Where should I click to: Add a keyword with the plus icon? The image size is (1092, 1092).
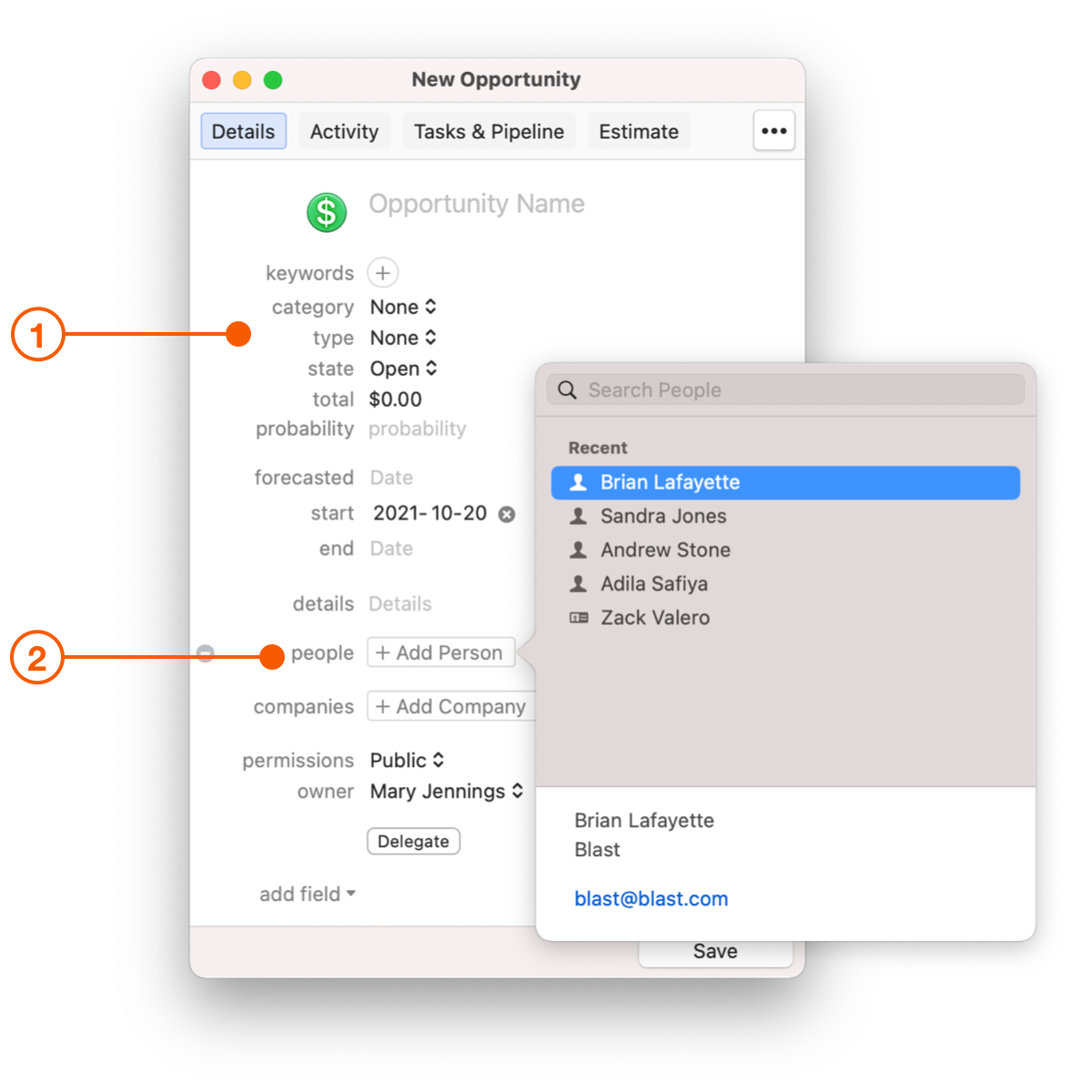[383, 273]
